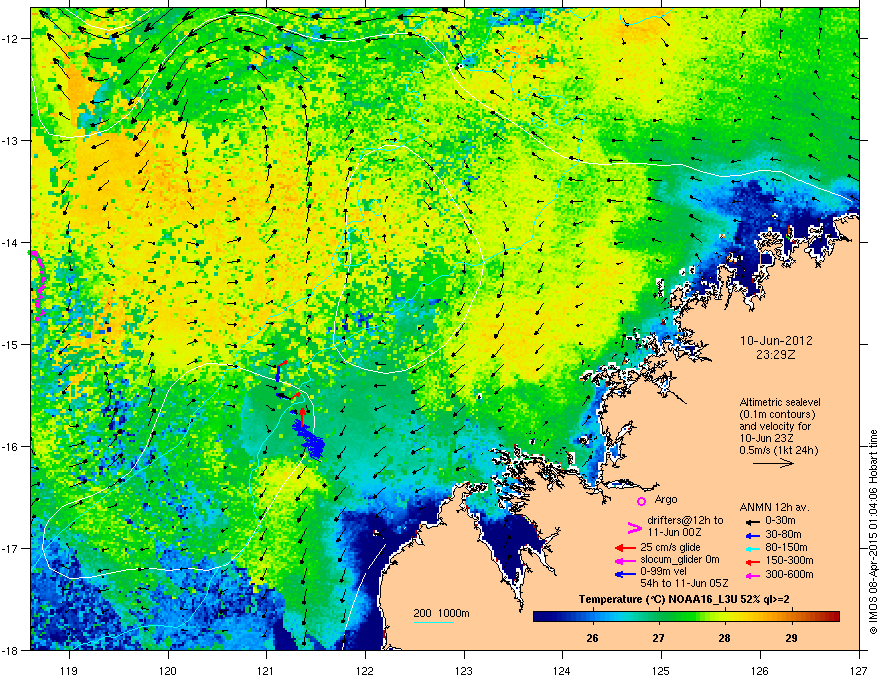The image size is (880, 680).
Task: Click the cyan 80-150m ANMN legend arrow
Action: point(752,548)
